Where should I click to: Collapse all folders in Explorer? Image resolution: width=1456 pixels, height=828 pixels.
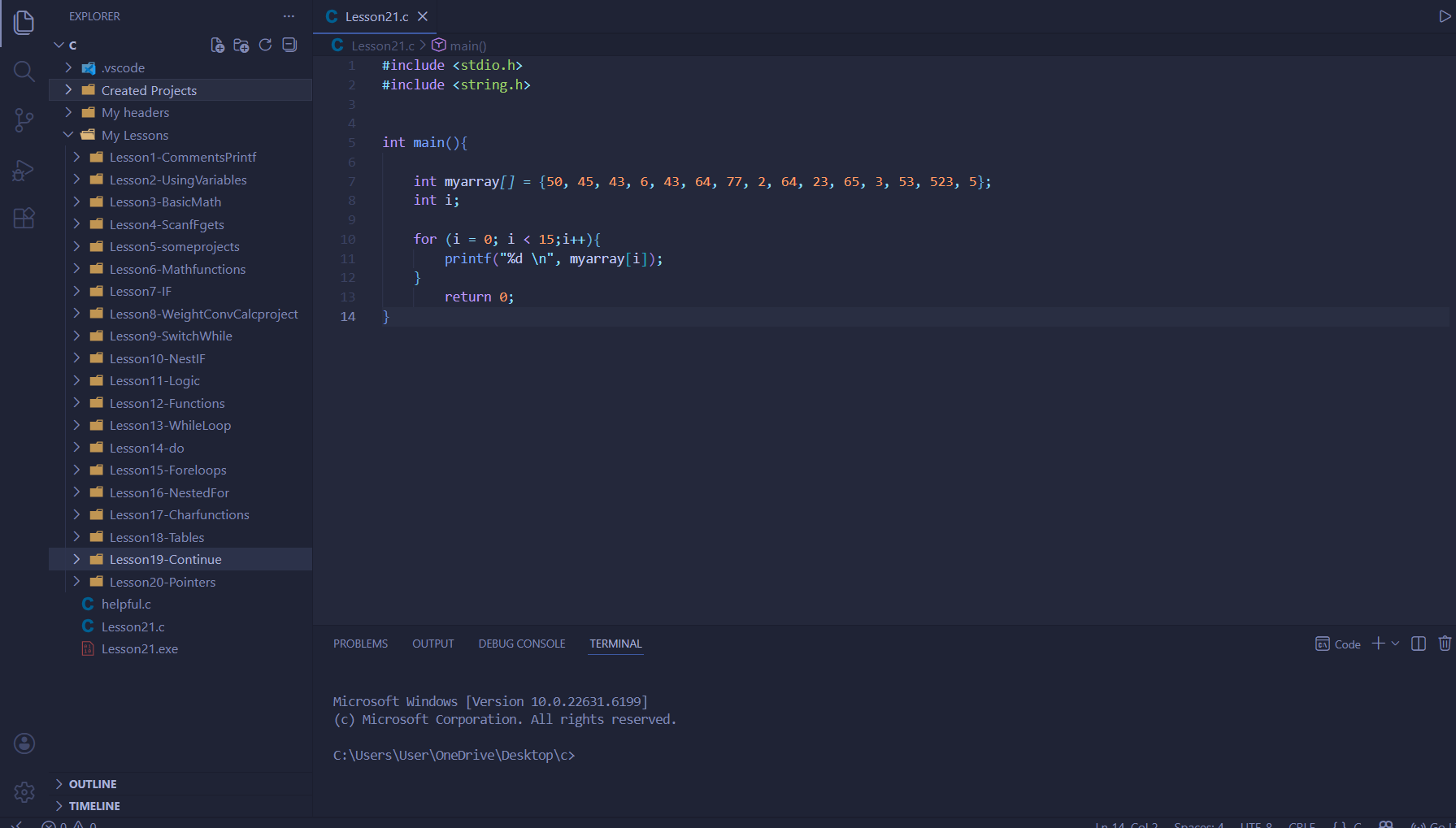coord(289,46)
